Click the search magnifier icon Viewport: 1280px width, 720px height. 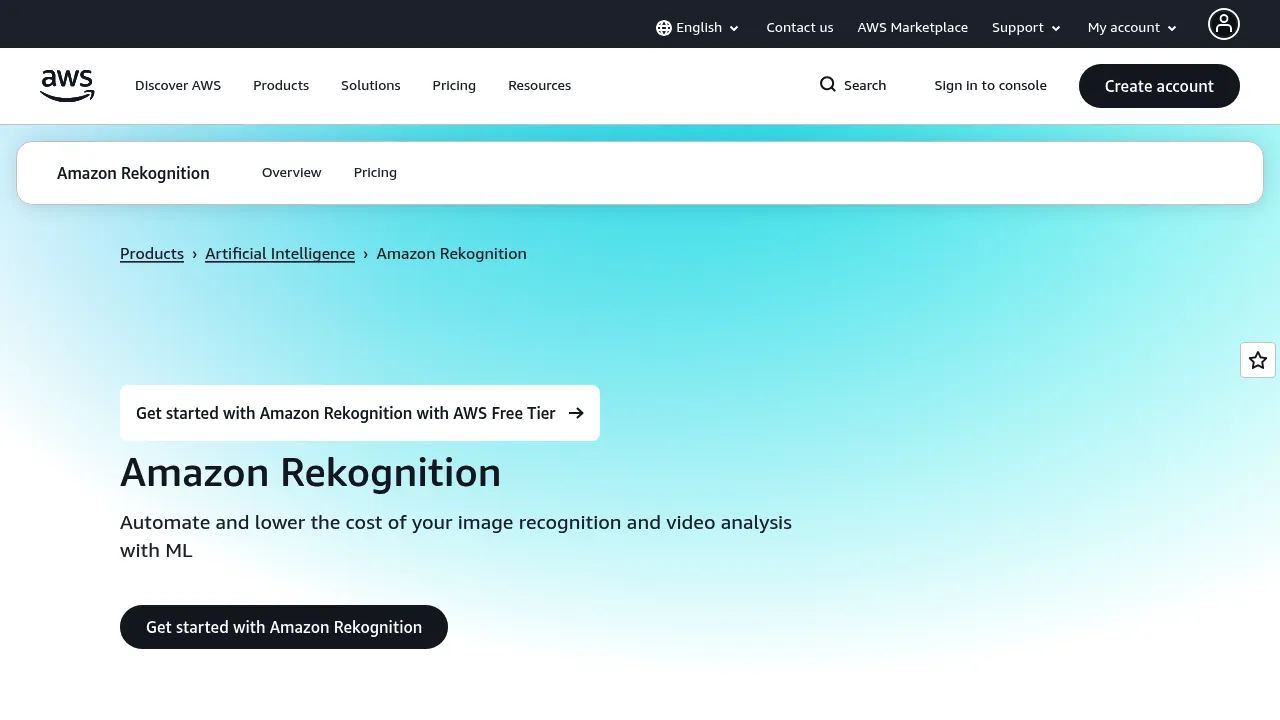point(828,84)
